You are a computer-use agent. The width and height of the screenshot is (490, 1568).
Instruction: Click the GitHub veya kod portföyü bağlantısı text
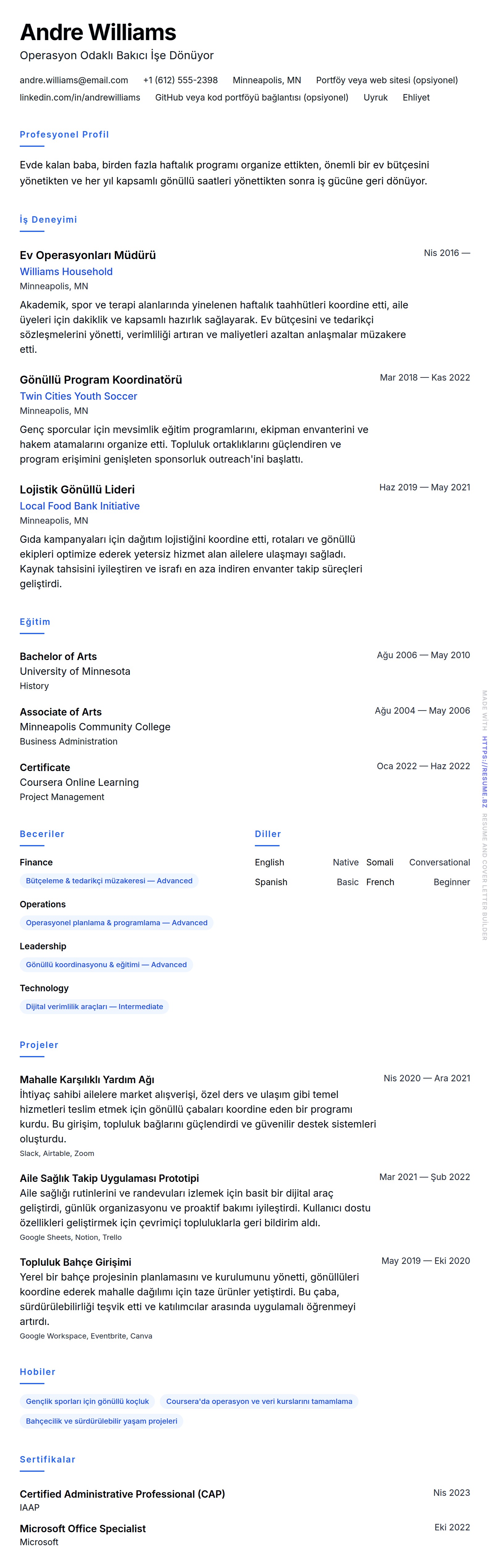coord(251,97)
